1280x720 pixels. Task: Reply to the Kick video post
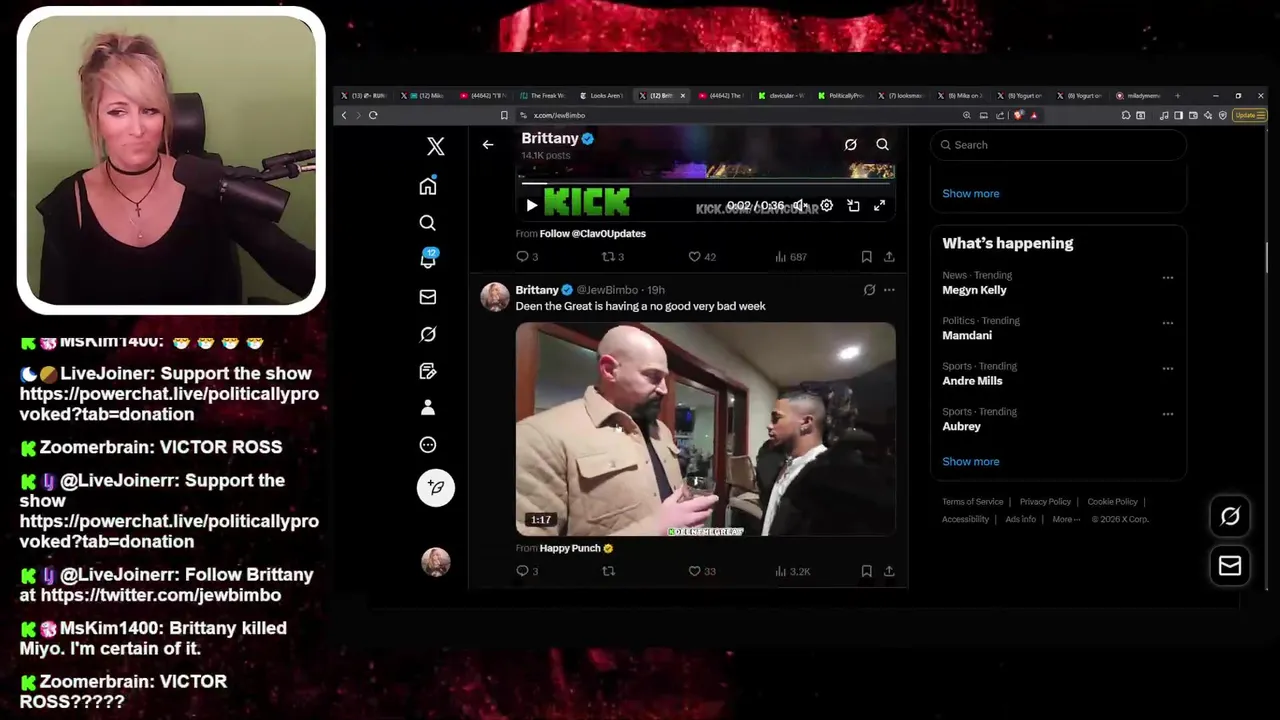[x=527, y=257]
